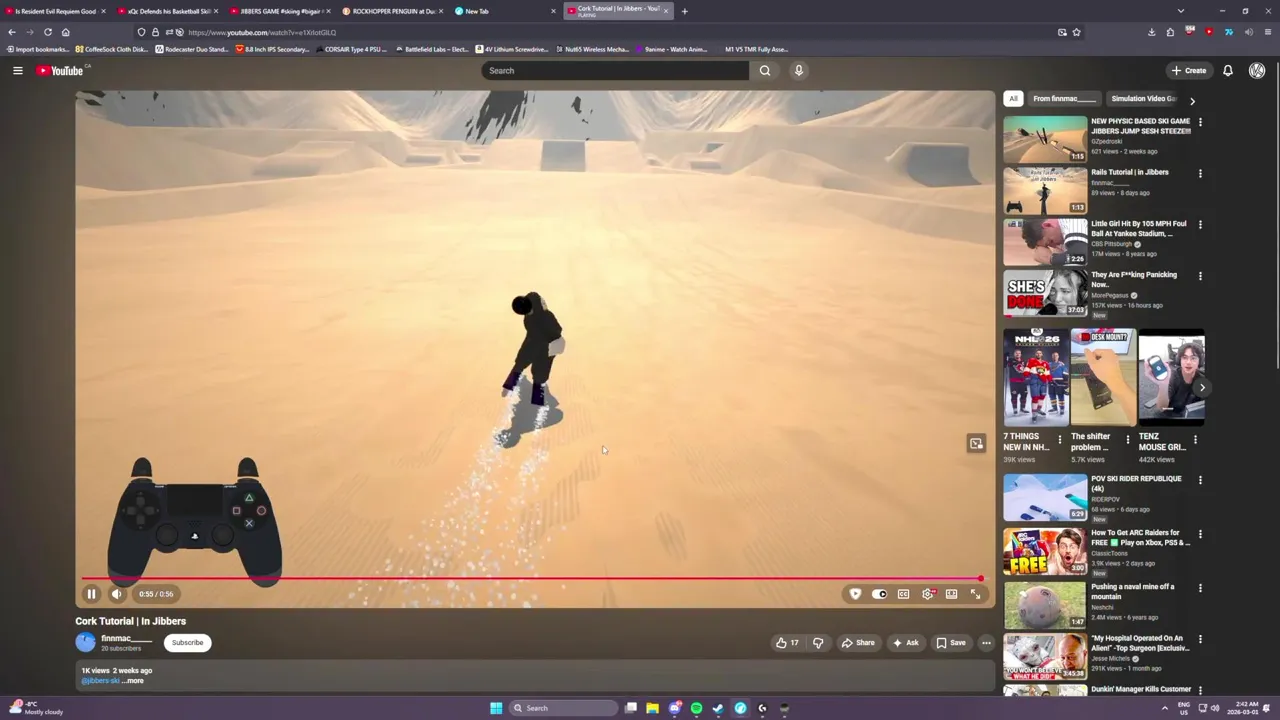Viewport: 1280px width, 720px height.
Task: Open Pushing a naval mine thumbnail
Action: tap(1045, 605)
